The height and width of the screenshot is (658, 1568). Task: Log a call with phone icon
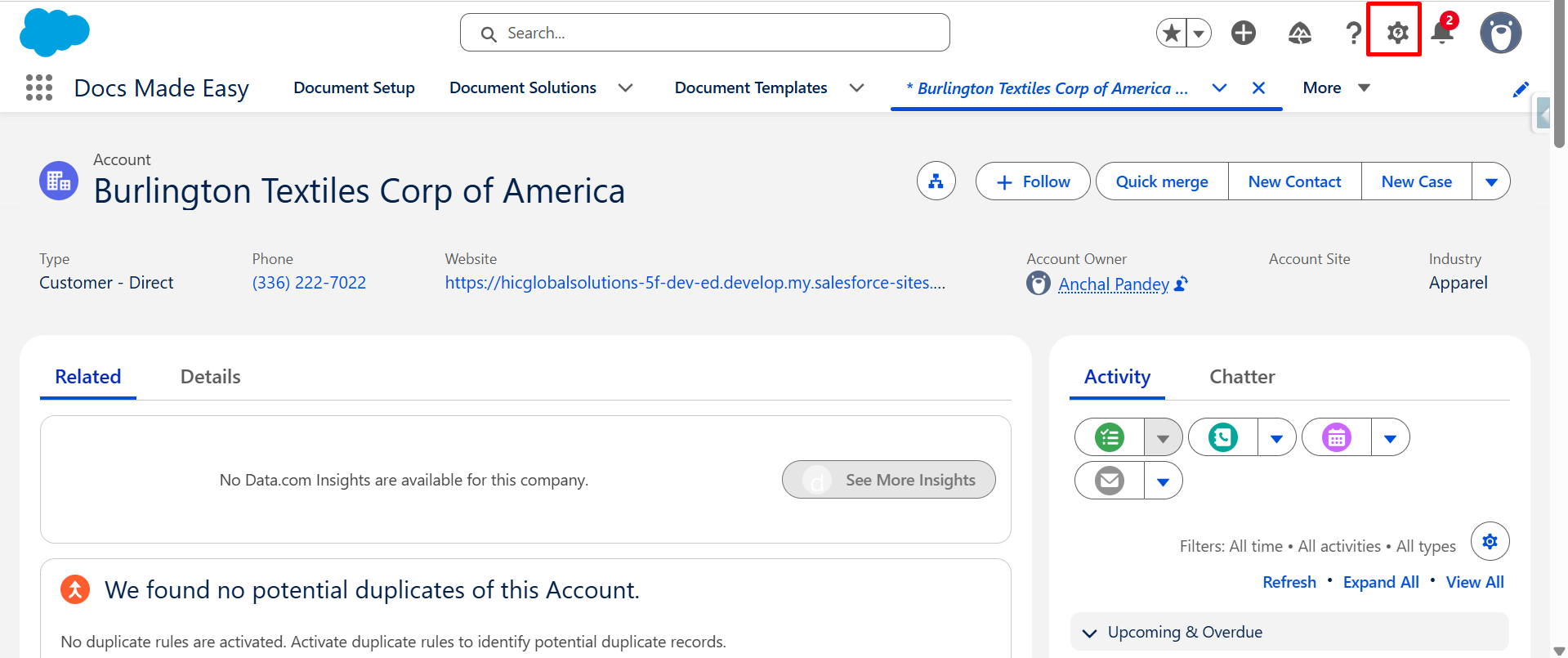pos(1223,437)
